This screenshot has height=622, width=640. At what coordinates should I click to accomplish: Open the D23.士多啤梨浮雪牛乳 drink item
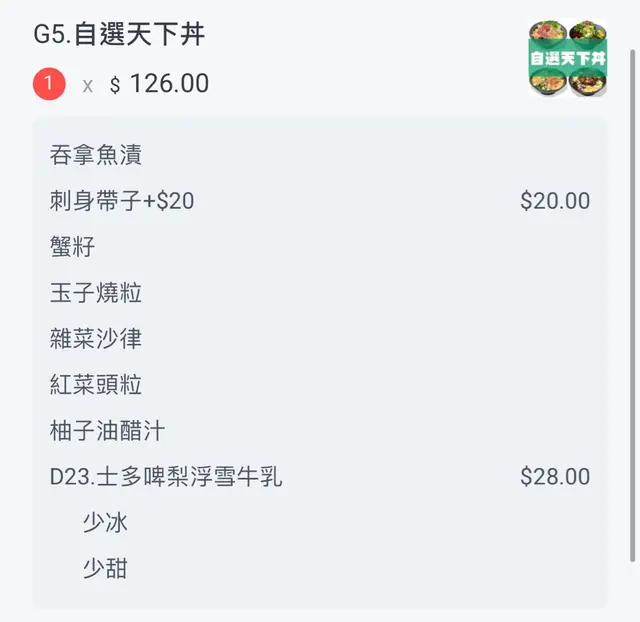(166, 477)
